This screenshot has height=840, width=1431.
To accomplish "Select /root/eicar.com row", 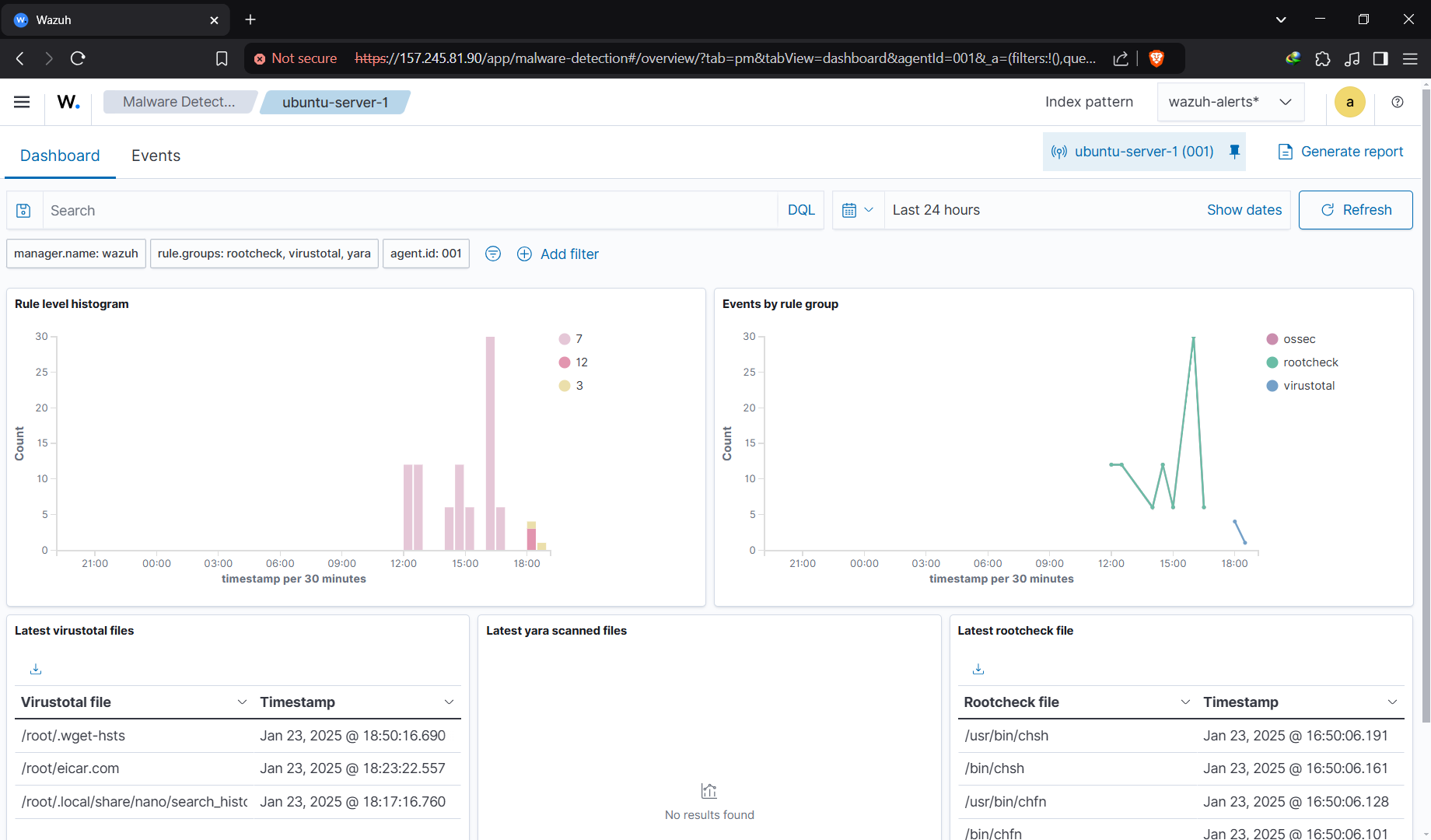I will pyautogui.click(x=238, y=768).
